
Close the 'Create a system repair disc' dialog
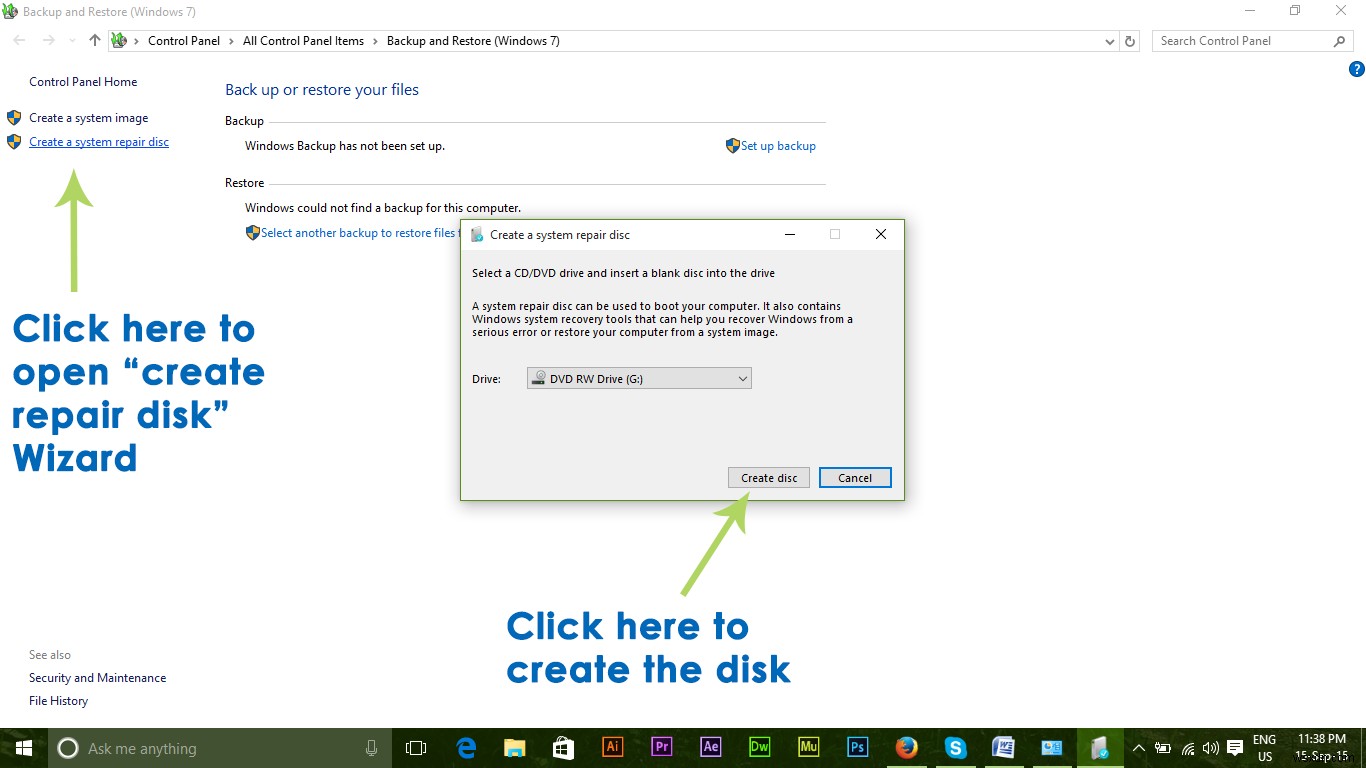[880, 235]
